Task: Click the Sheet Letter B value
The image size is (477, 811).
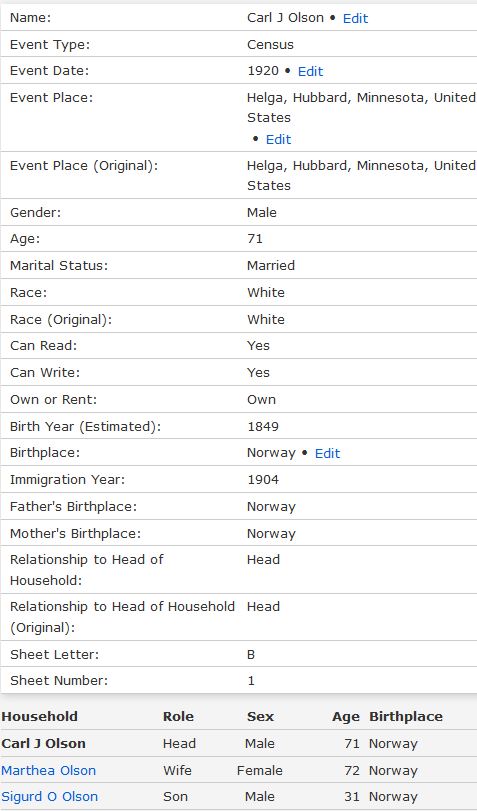Action: click(251, 655)
